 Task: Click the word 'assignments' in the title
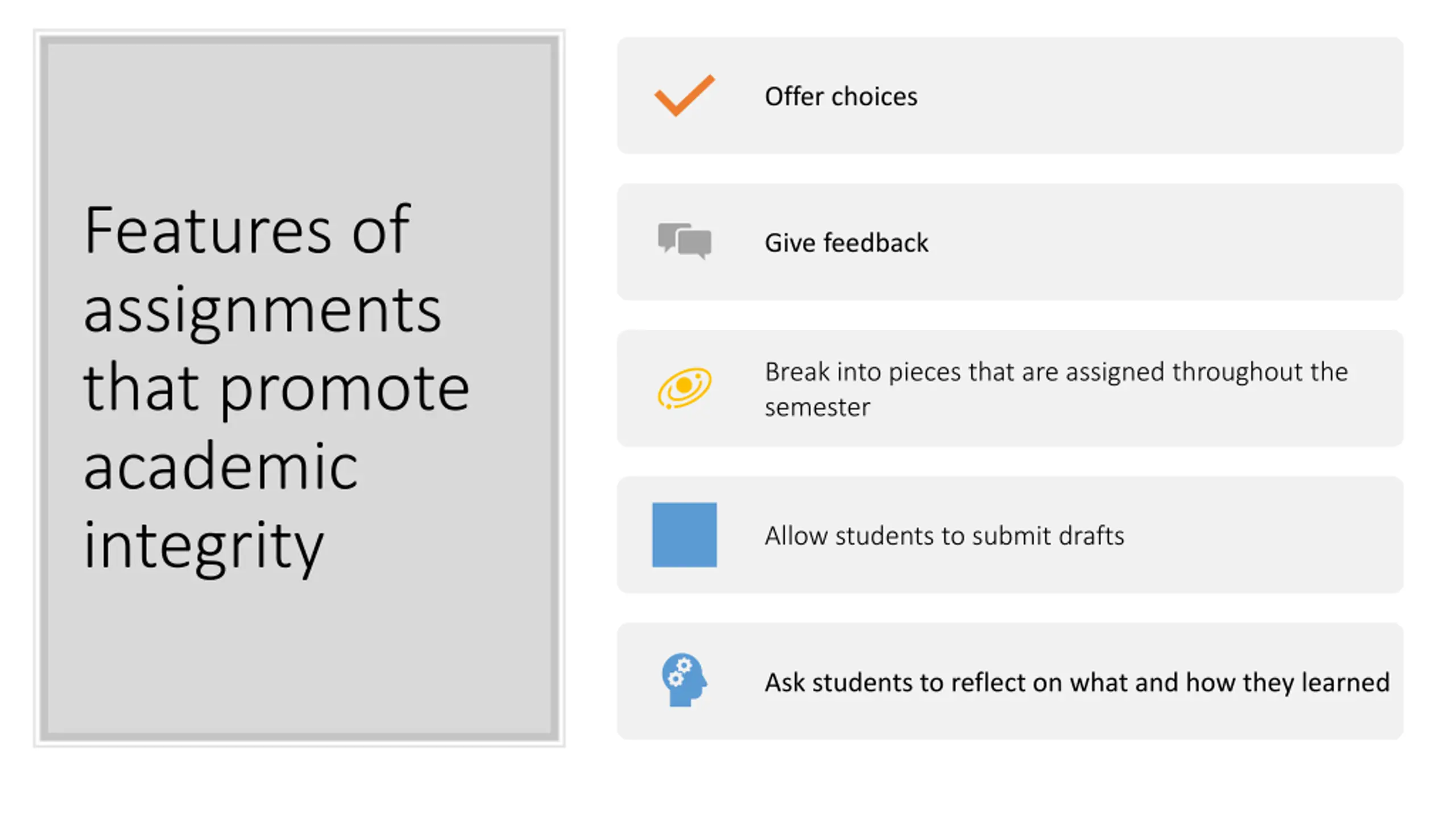pos(262,312)
